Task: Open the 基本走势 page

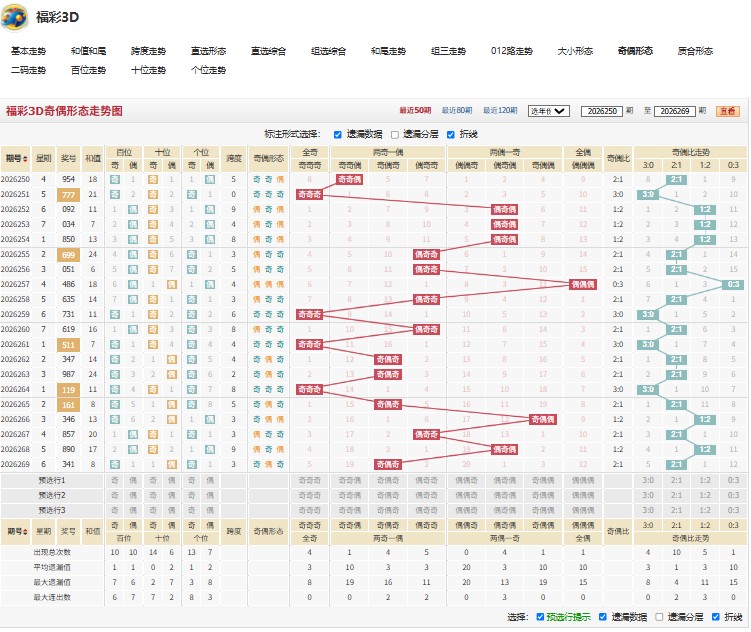Action: click(x=28, y=51)
